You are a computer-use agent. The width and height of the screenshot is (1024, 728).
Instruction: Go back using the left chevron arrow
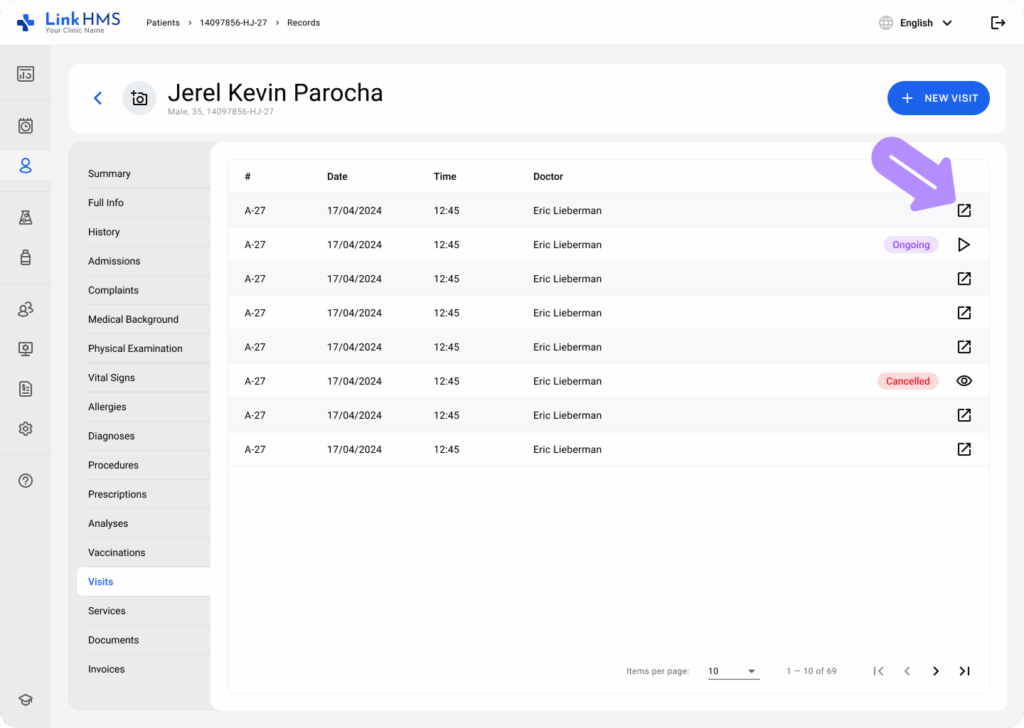coord(98,98)
